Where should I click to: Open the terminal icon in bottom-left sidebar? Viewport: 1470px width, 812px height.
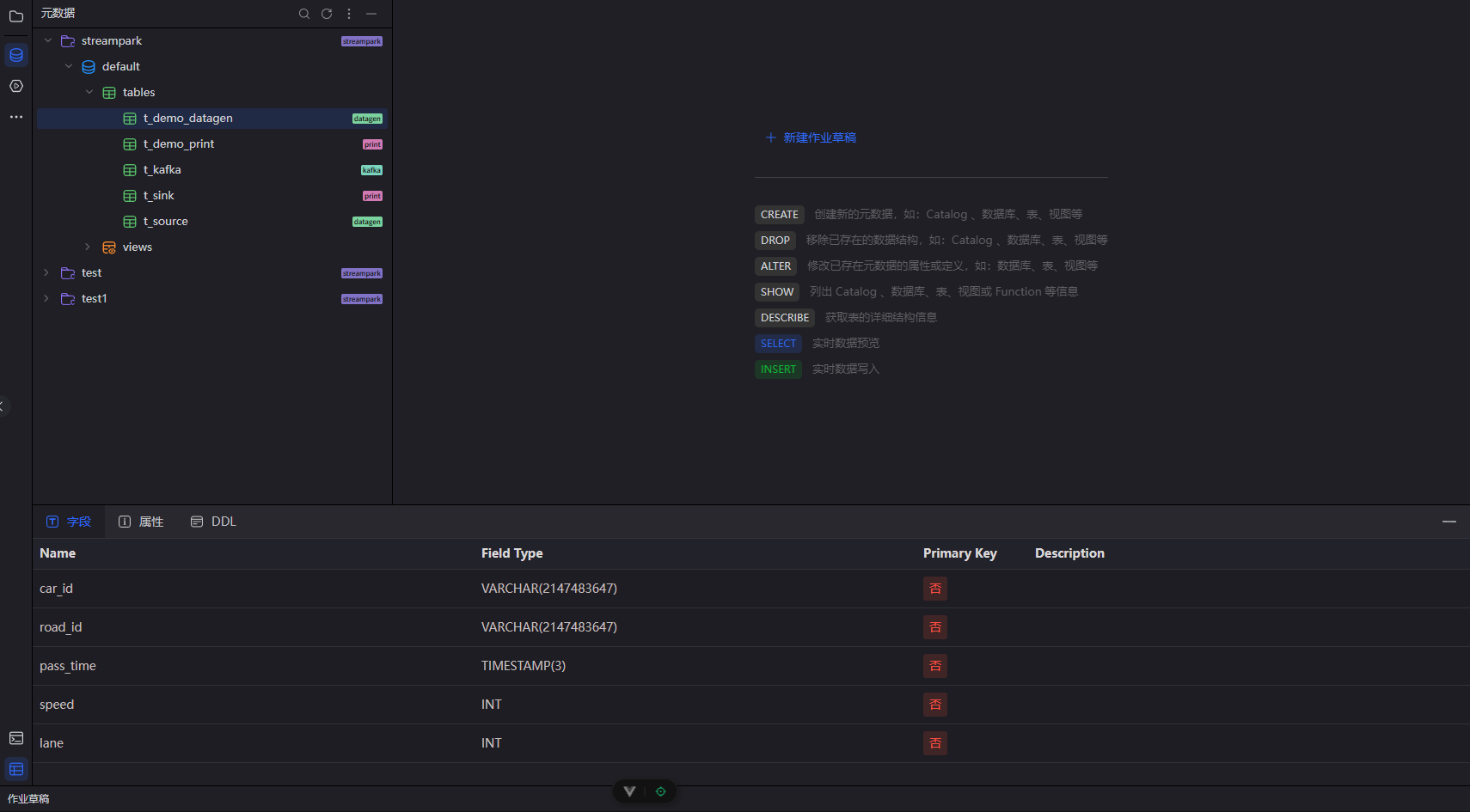[16, 738]
